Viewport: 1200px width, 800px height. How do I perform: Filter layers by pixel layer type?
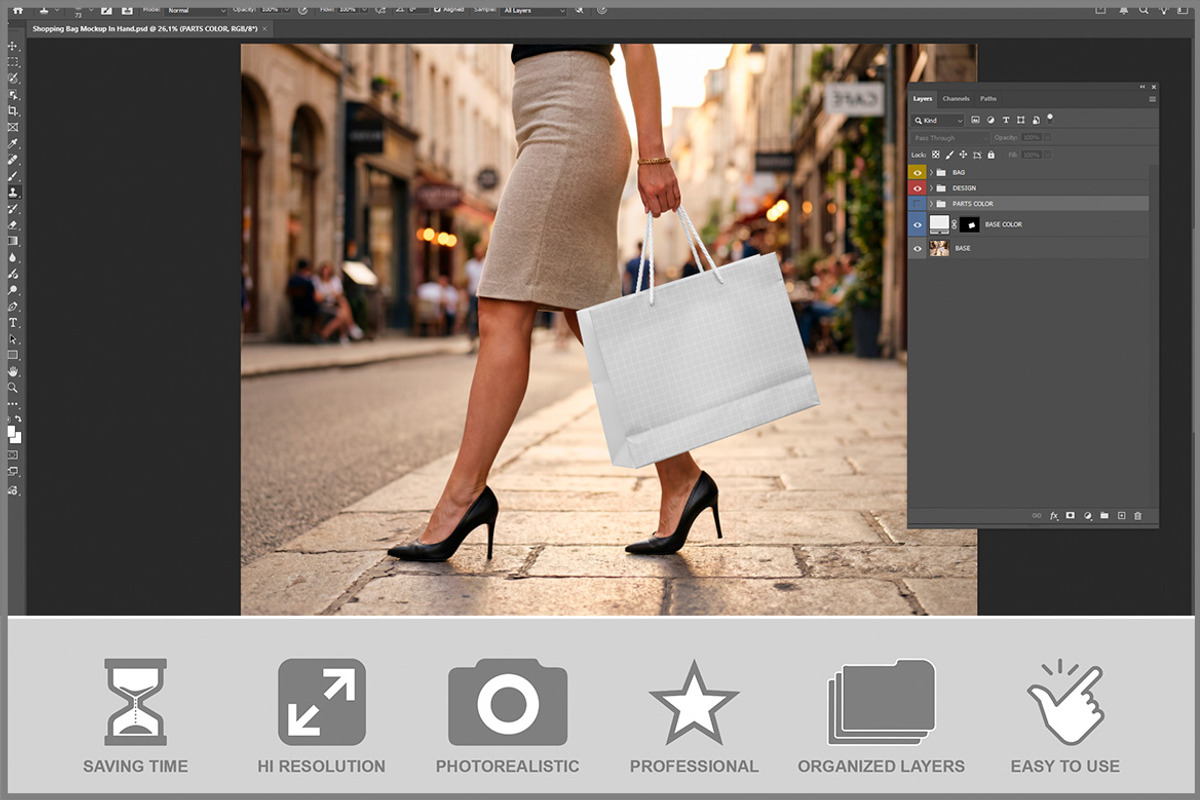[975, 120]
